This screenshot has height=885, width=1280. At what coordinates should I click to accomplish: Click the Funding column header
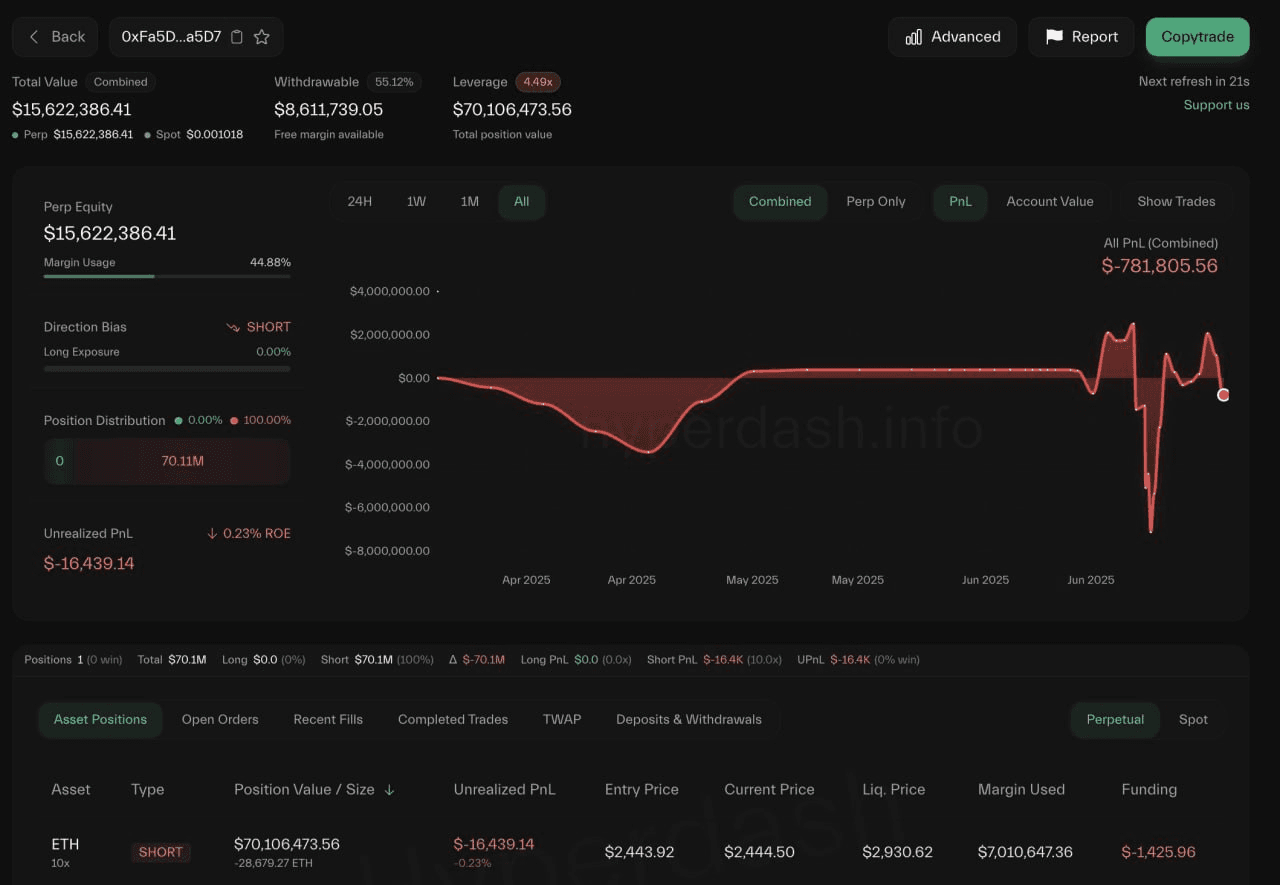coord(1149,790)
